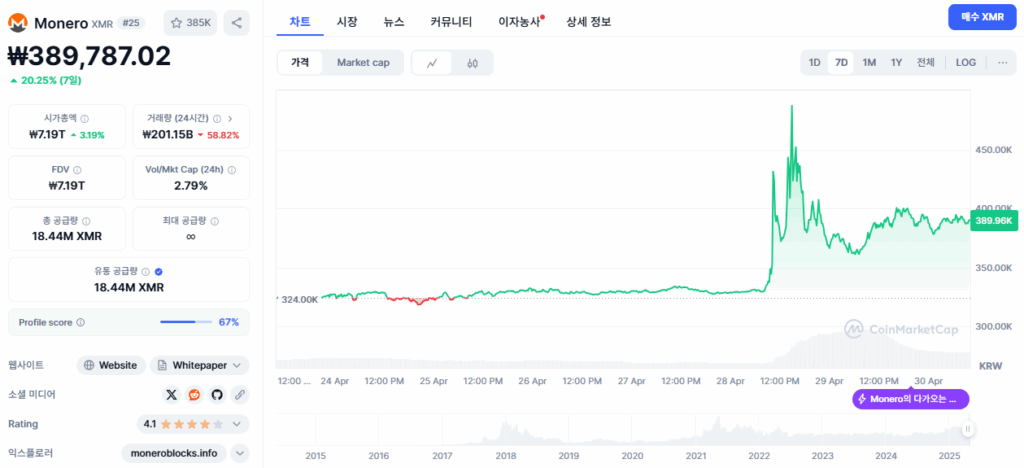Screen dimensions: 1024x468
Task: Click the 450.00K y-axis label
Action: 993,149
